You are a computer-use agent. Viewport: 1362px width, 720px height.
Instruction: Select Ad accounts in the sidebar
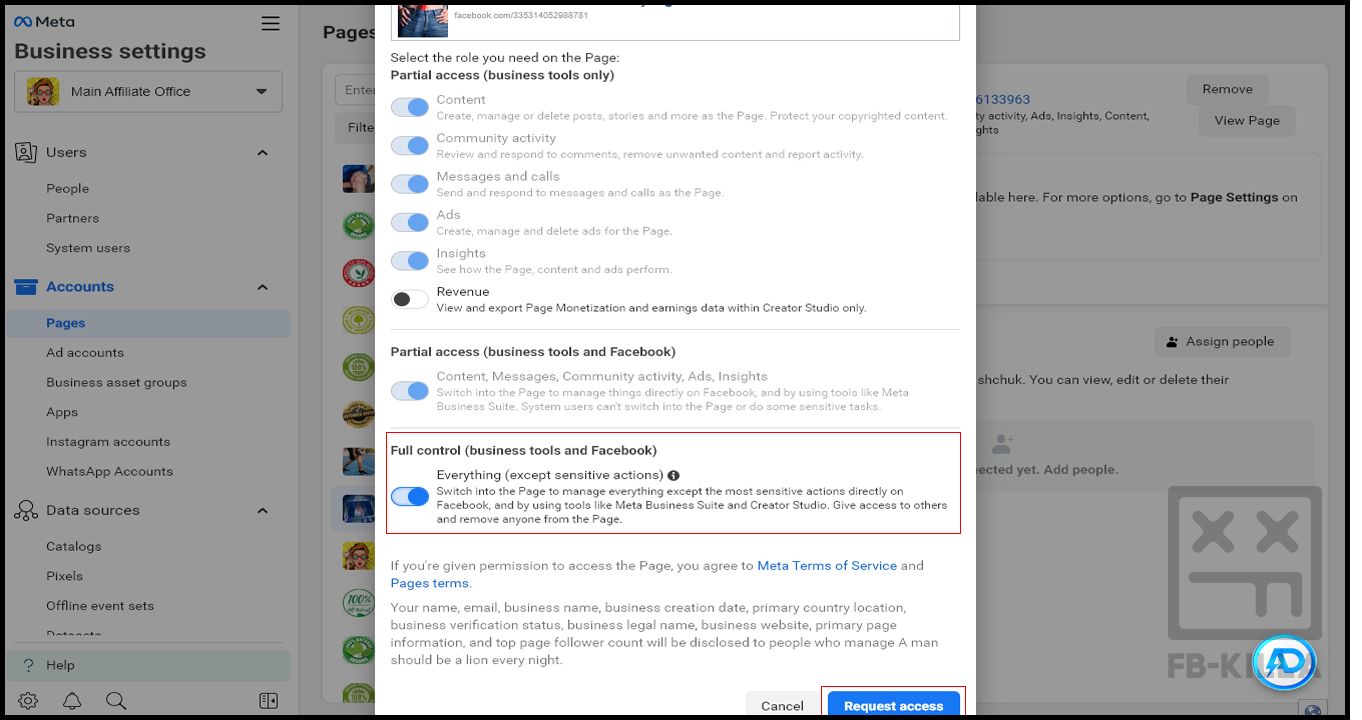point(85,353)
